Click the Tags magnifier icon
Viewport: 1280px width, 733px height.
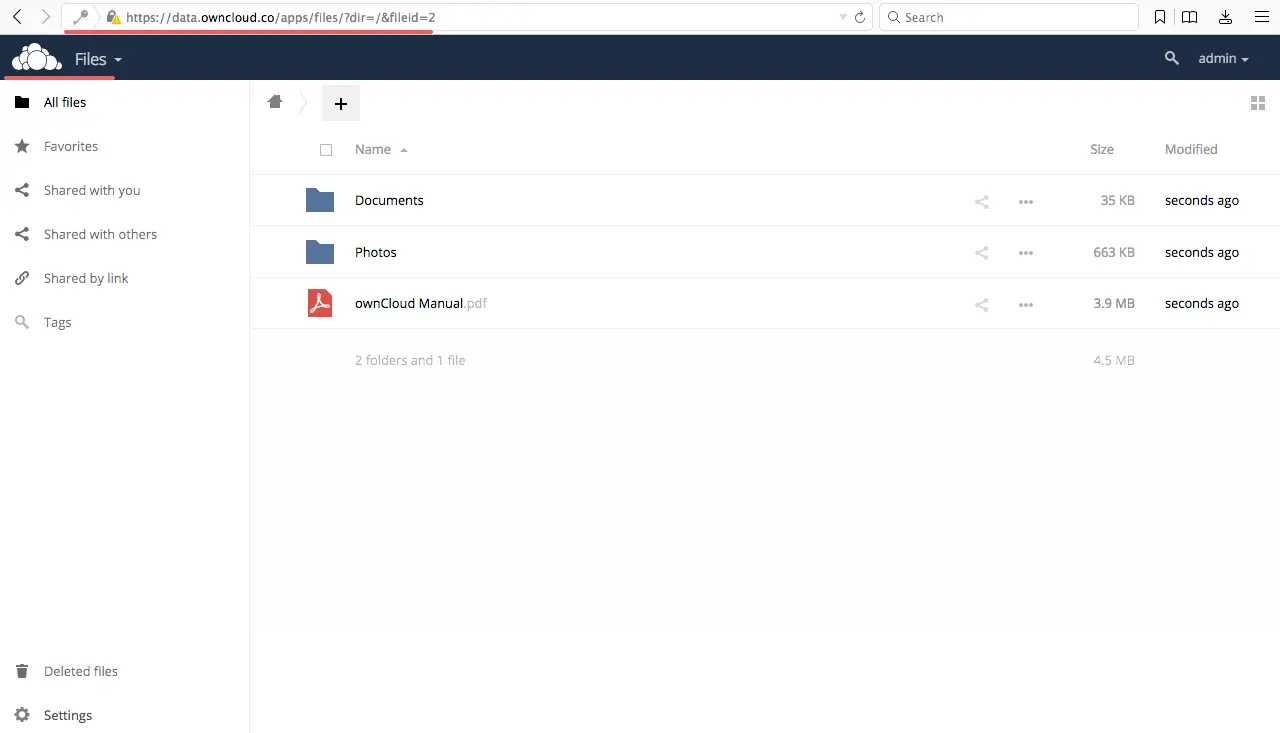coord(22,322)
